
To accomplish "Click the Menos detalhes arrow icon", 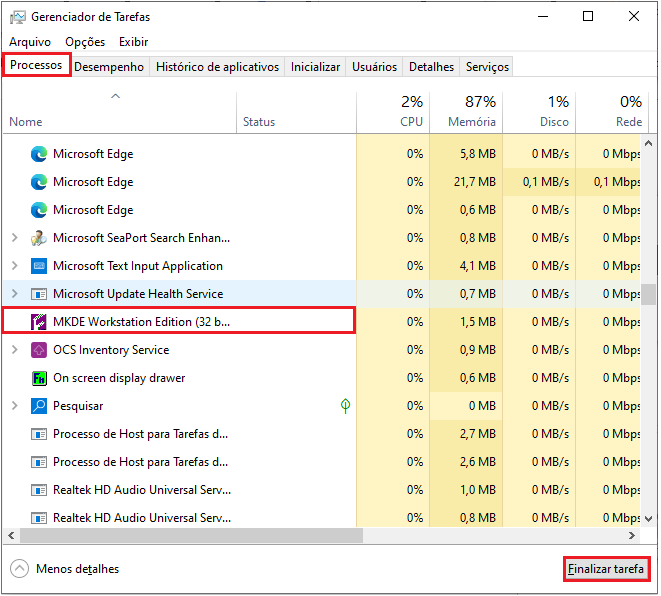I will click(x=19, y=569).
